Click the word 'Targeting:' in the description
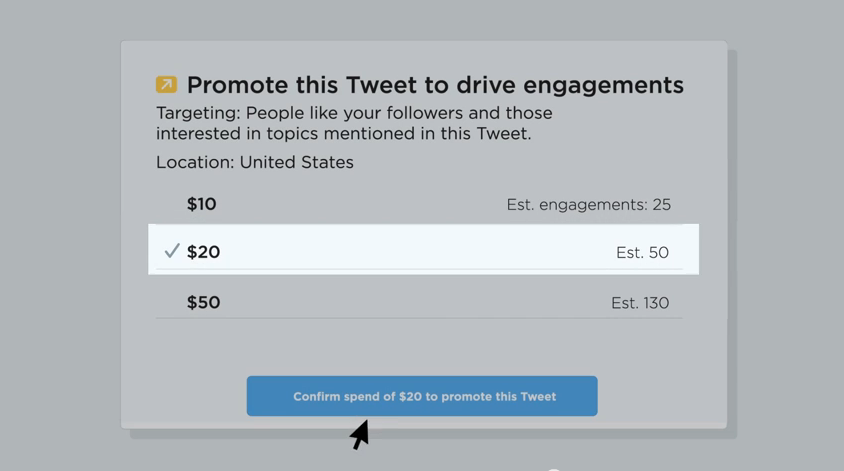The image size is (844, 471). coord(198,113)
